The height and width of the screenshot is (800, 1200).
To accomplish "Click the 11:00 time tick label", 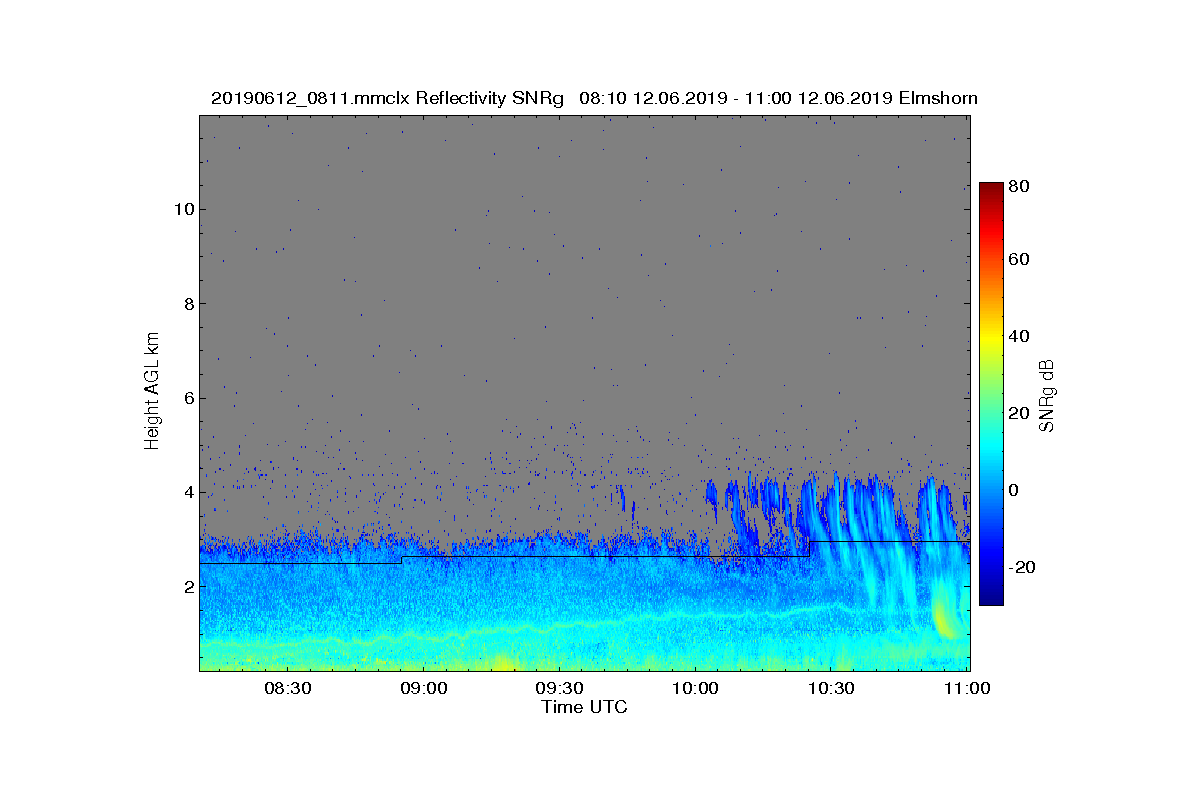I will (968, 688).
